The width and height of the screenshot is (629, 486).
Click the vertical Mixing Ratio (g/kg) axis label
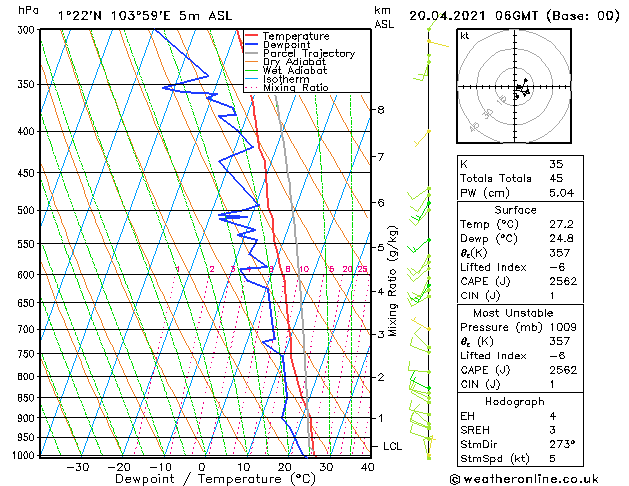[x=392, y=281]
